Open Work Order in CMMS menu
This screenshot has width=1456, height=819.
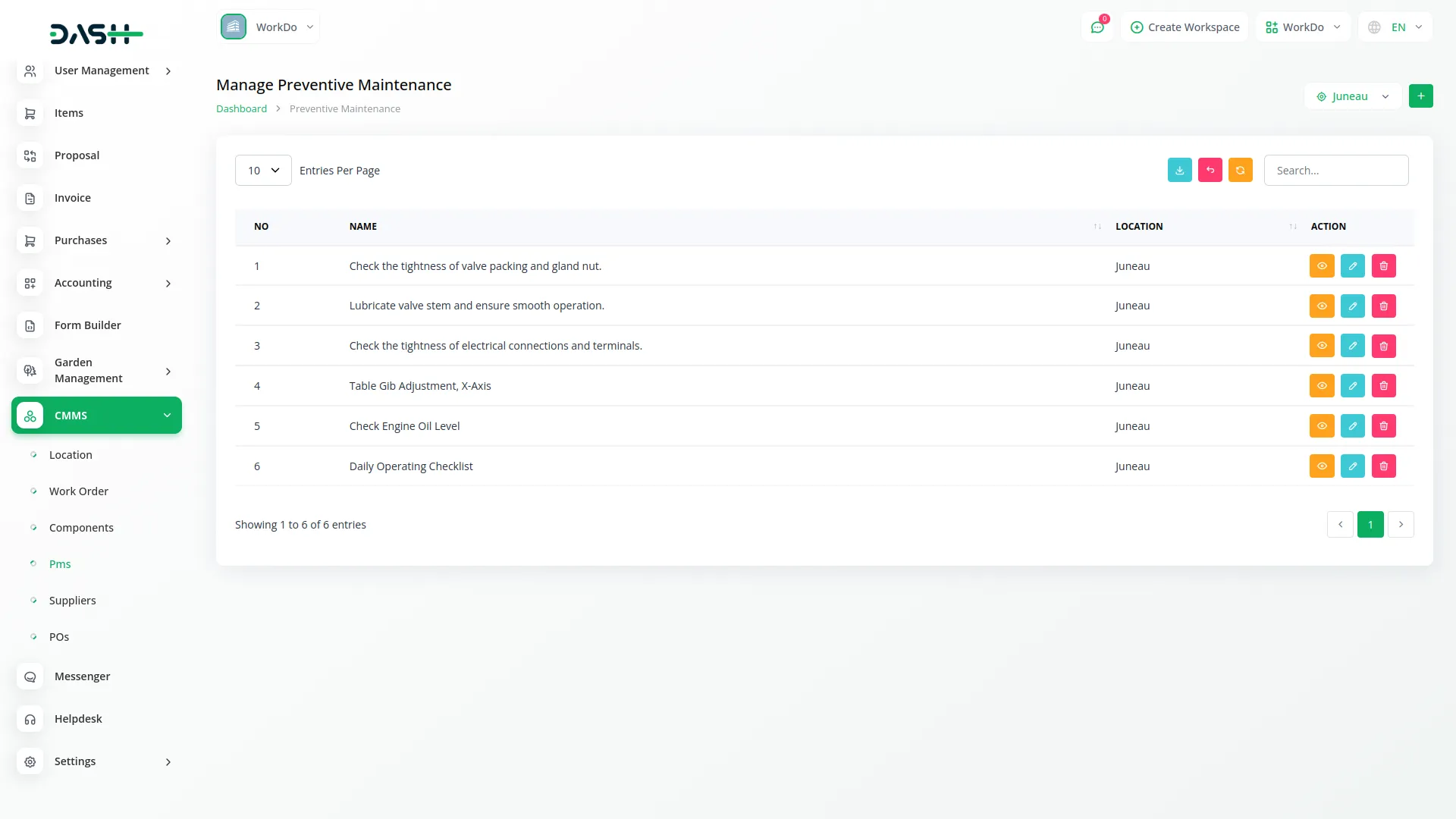point(79,491)
